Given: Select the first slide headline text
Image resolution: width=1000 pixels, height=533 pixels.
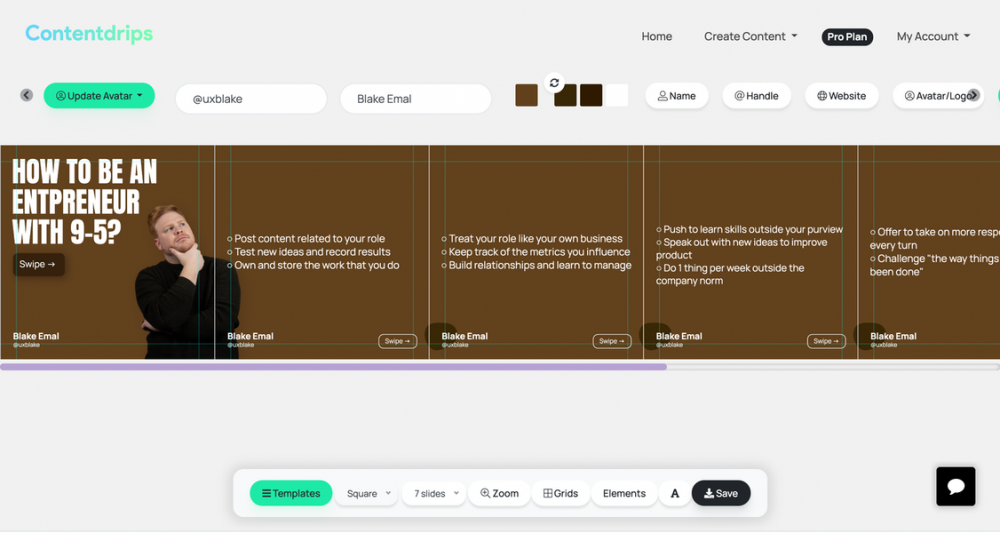Looking at the screenshot, I should 84,202.
